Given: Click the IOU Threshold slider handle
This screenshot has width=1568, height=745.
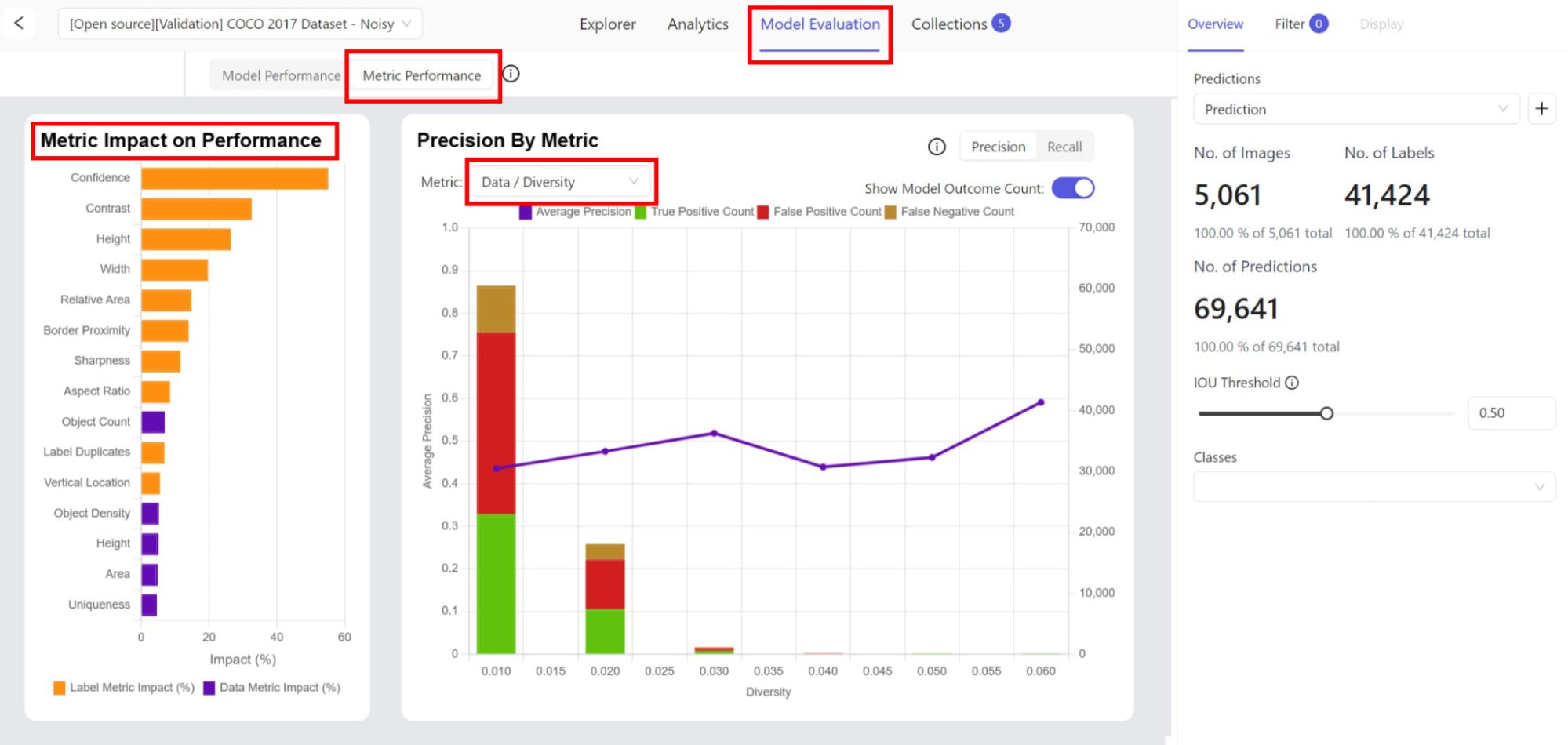Looking at the screenshot, I should coord(1326,413).
